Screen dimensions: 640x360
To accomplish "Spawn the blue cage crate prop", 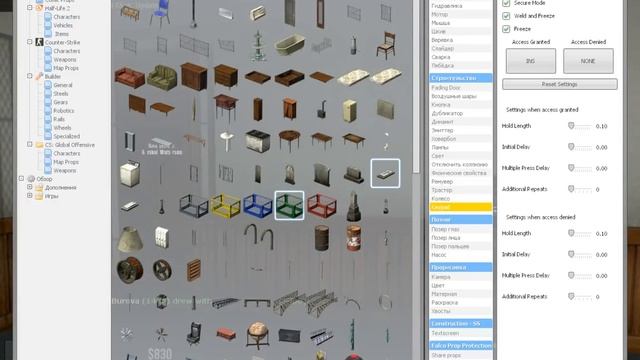I will (x=258, y=206).
